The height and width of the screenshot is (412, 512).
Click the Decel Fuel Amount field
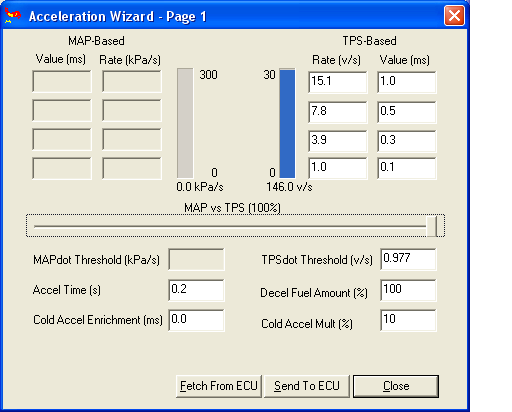click(x=408, y=290)
